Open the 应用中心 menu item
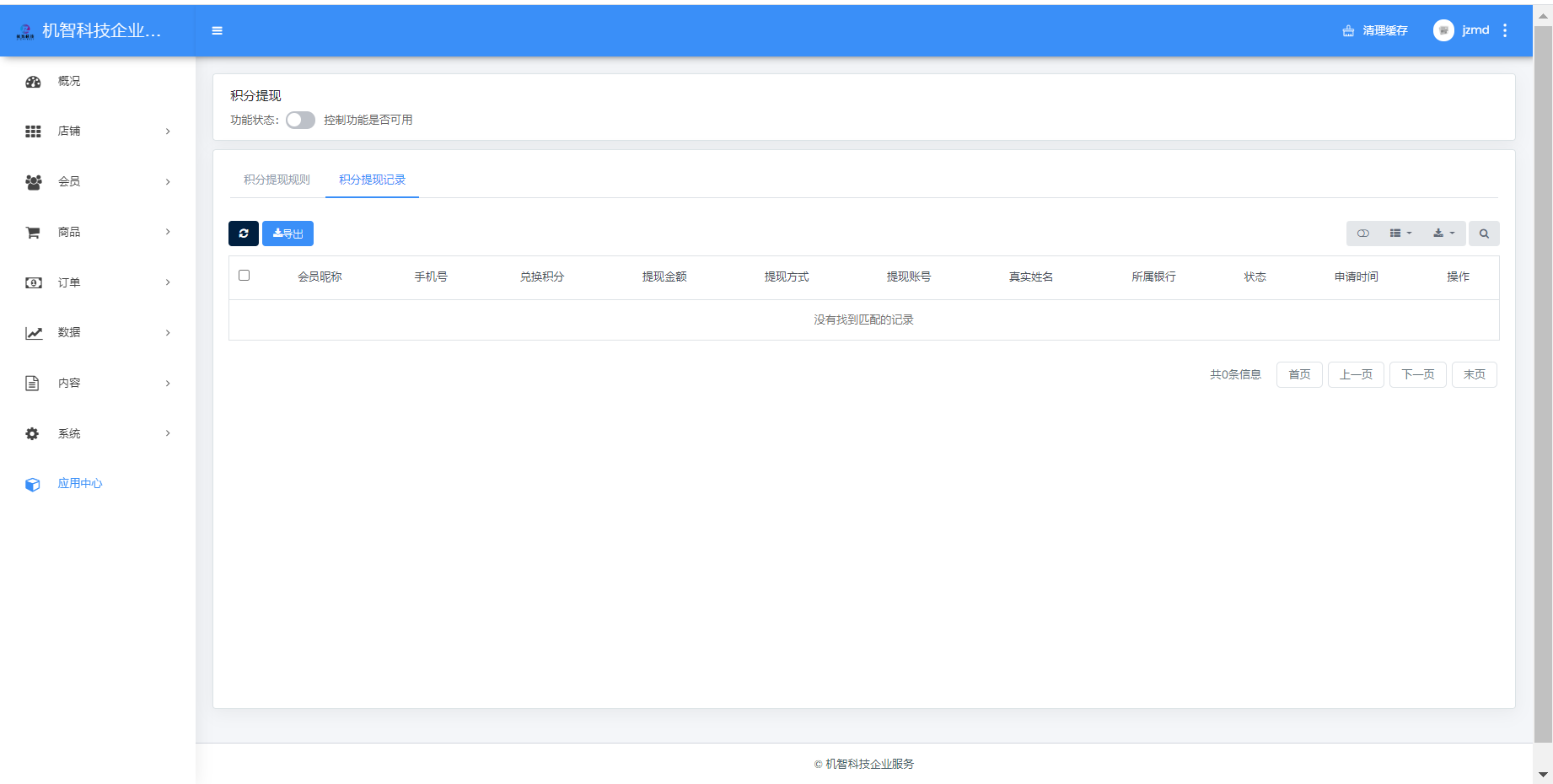This screenshot has height=784, width=1553. coord(98,484)
